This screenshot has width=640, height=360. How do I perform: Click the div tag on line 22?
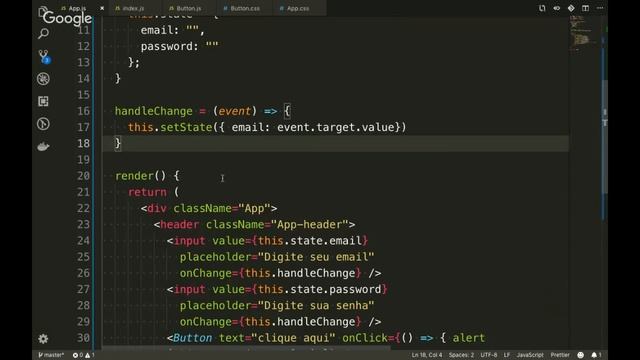(x=157, y=208)
